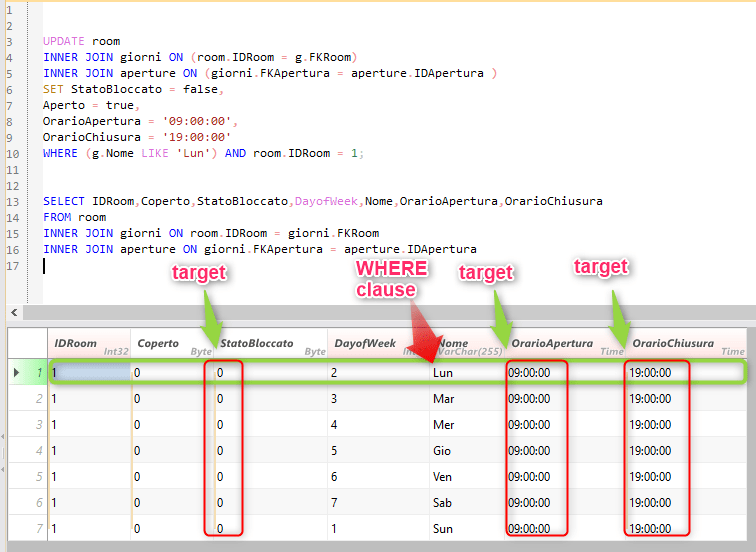
Task: Sort by the DayofWeek column header
Action: (x=378, y=344)
